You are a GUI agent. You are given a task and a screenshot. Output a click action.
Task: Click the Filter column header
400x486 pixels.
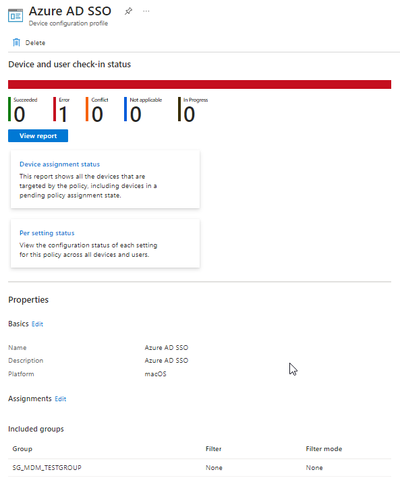213,449
